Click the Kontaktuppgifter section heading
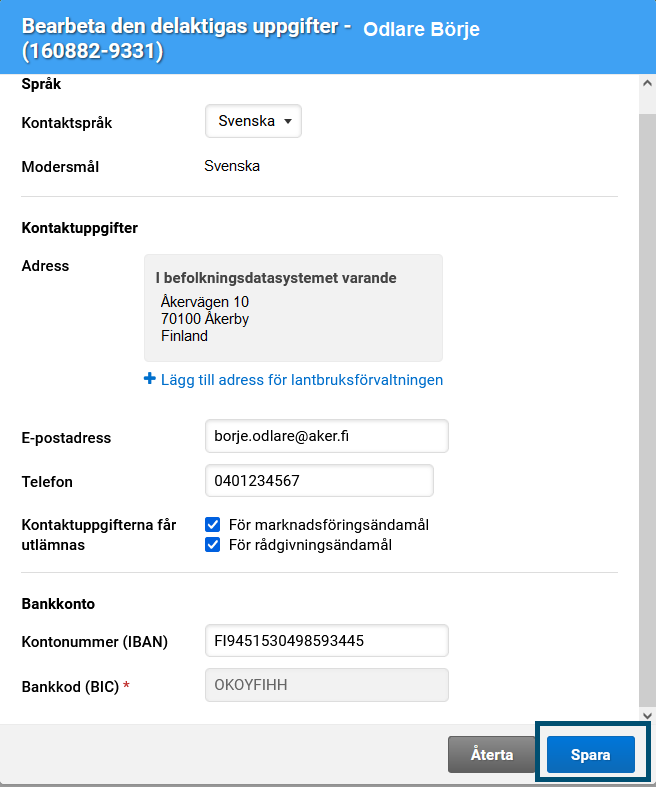 pos(79,228)
